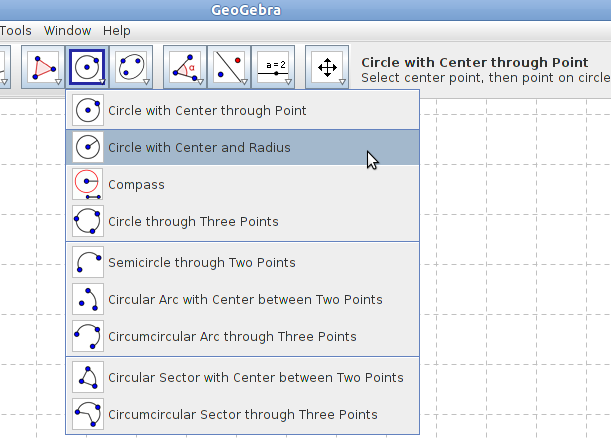The image size is (611, 439).
Task: Open Circle tool dropdown arrow
Action: pos(102,81)
